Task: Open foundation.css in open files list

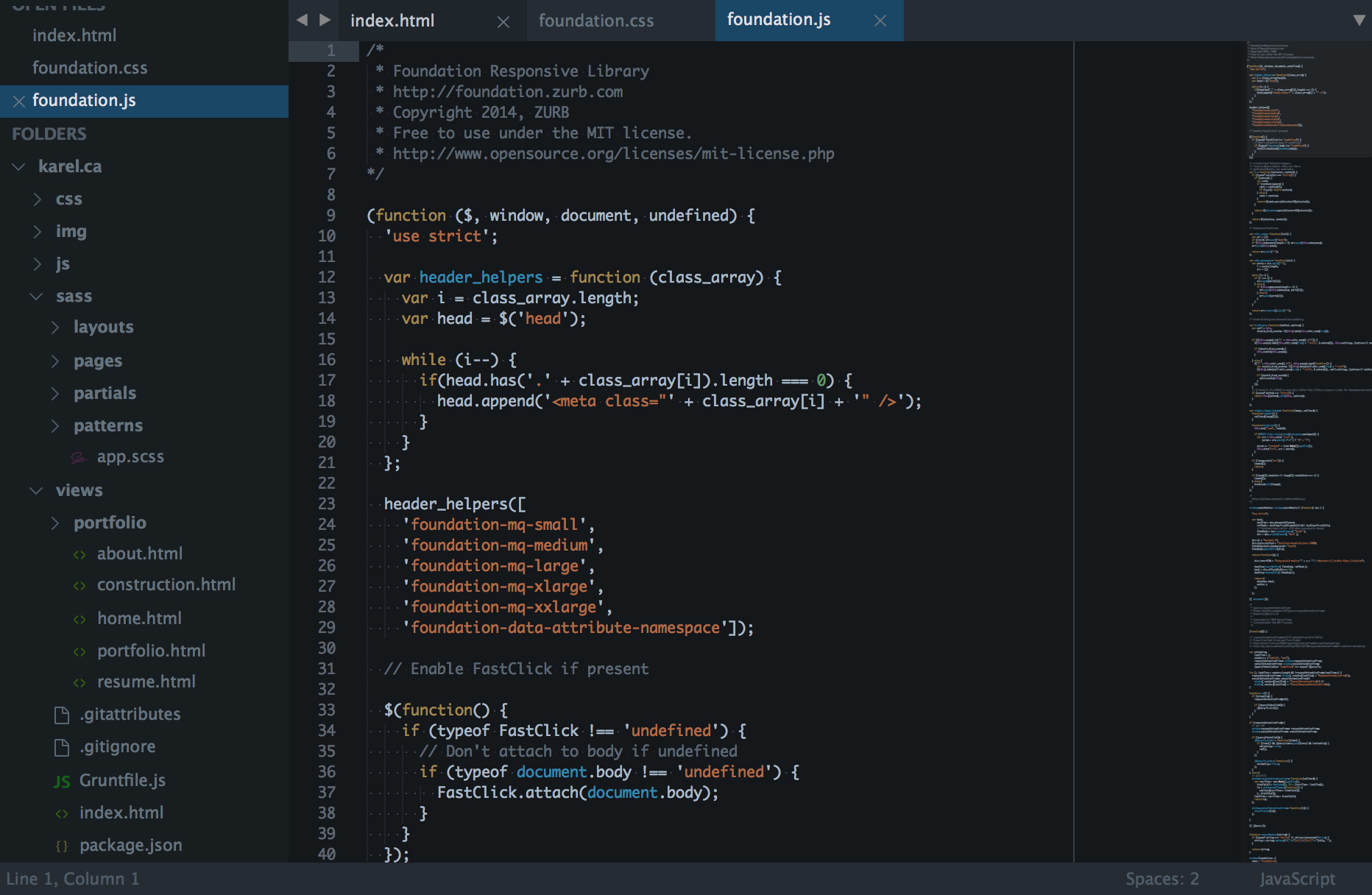Action: 90,68
